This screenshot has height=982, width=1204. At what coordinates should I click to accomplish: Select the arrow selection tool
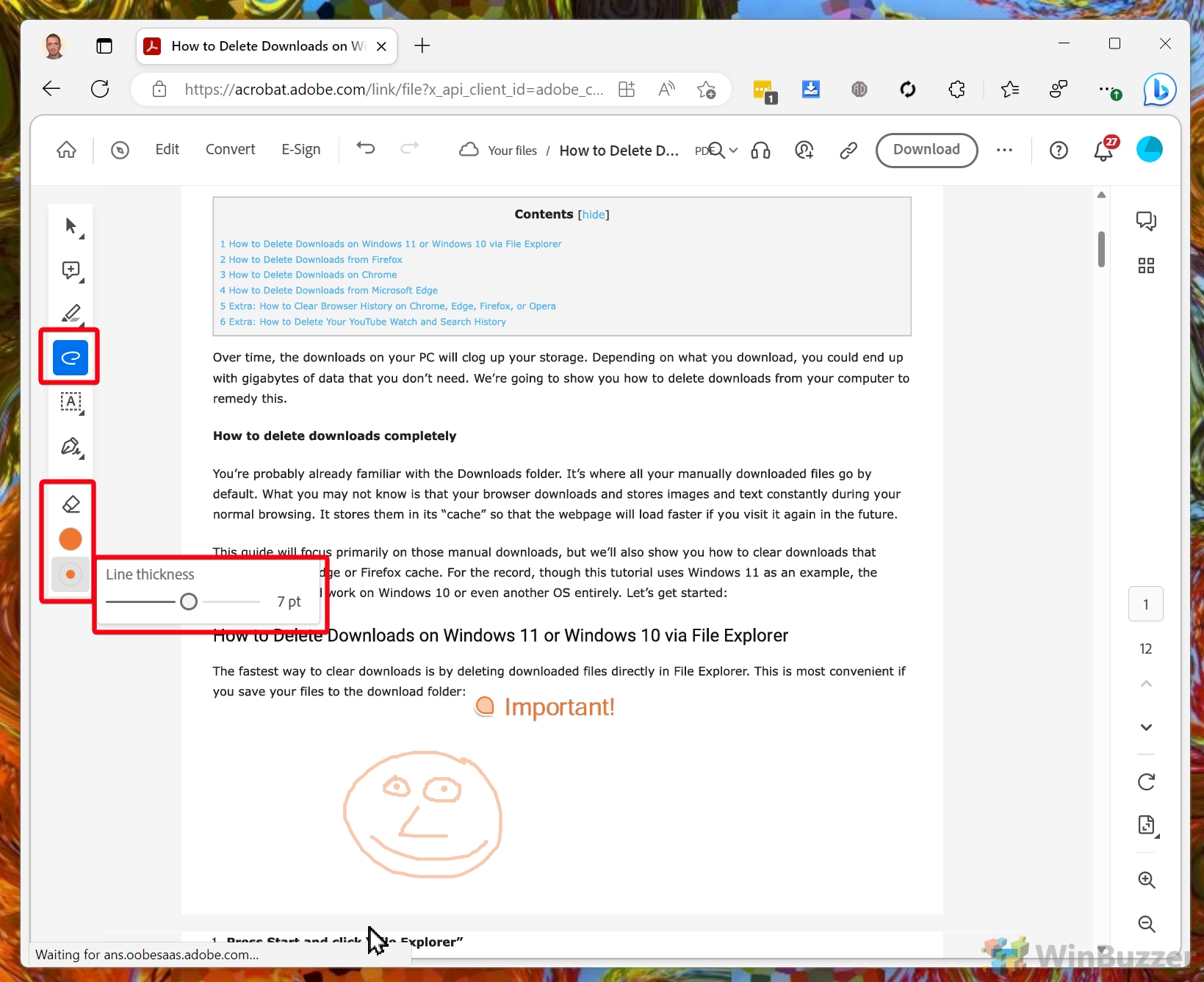71,225
